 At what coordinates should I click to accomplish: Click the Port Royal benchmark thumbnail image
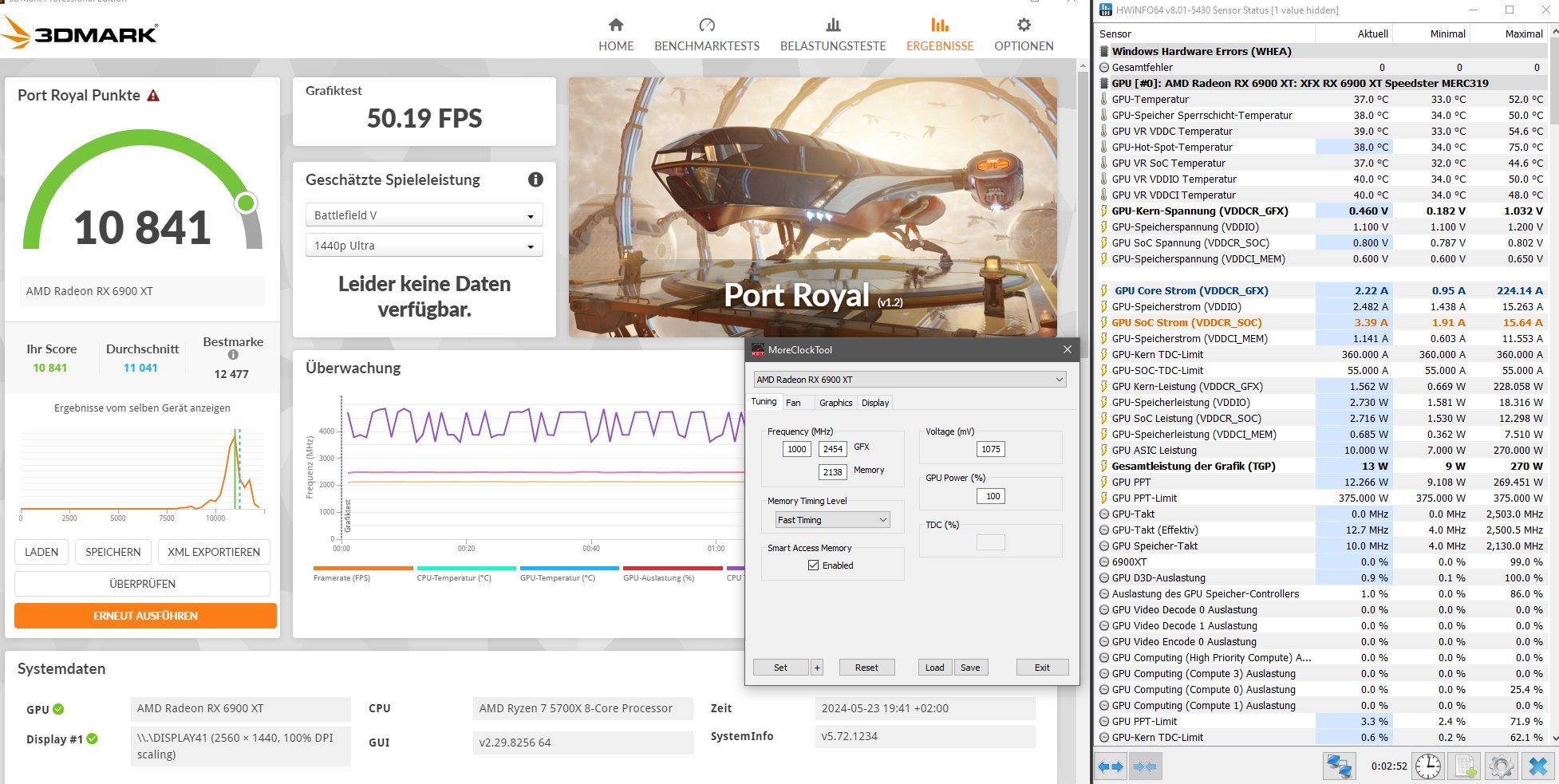click(813, 207)
